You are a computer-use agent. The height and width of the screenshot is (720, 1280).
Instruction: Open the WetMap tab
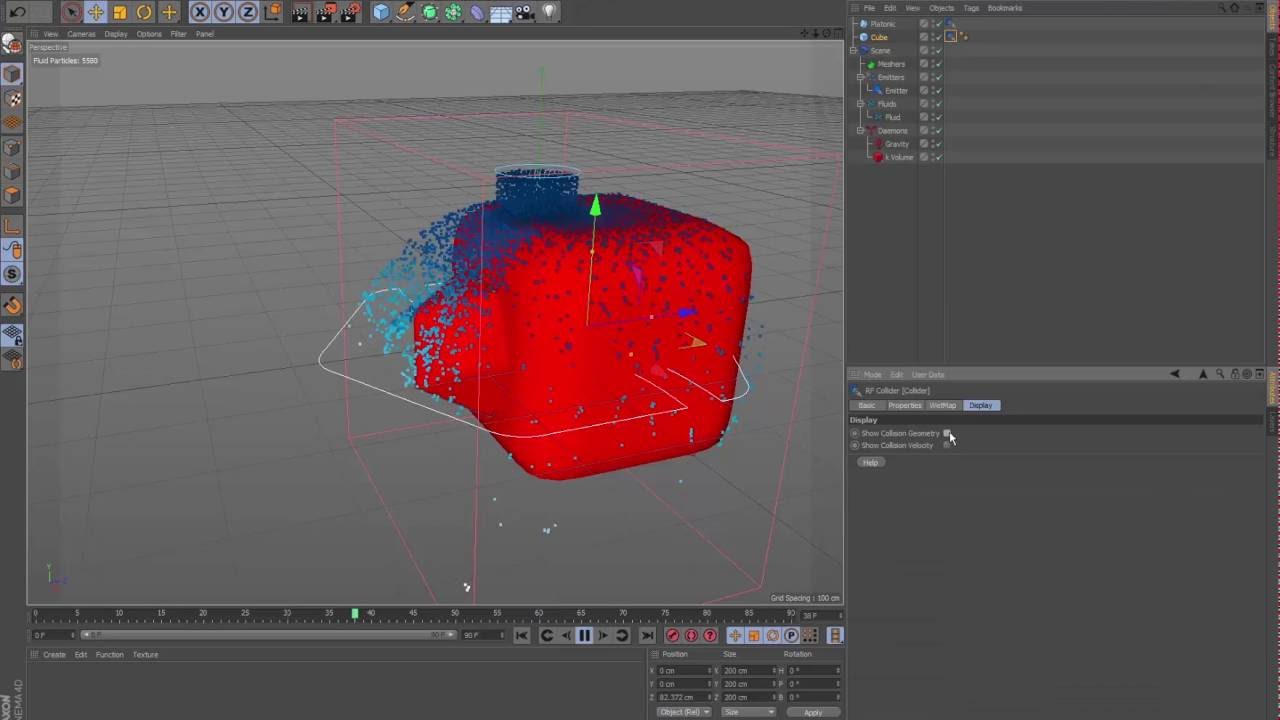tap(943, 405)
